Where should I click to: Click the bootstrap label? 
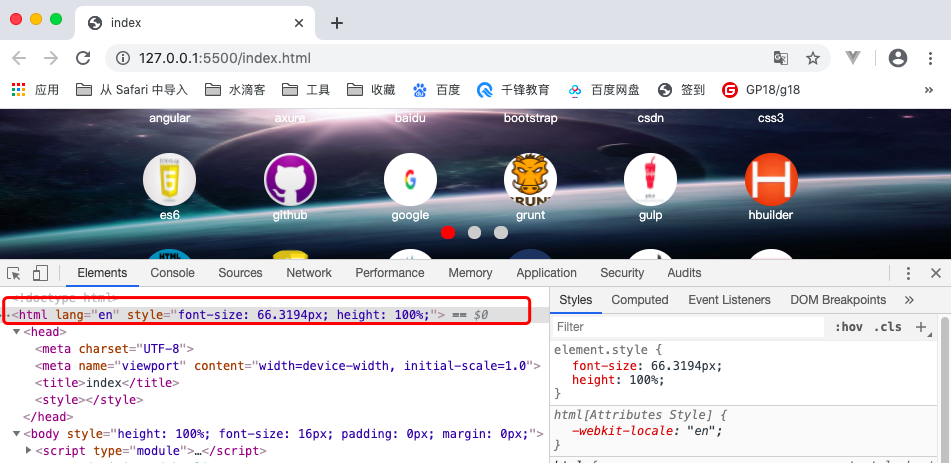point(530,118)
